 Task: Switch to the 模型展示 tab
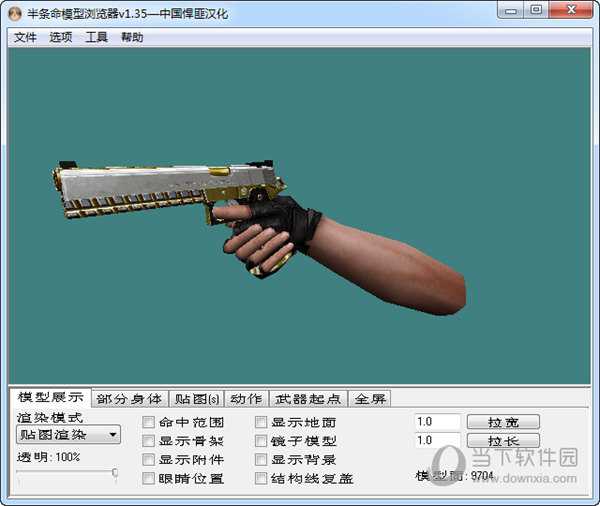point(51,397)
